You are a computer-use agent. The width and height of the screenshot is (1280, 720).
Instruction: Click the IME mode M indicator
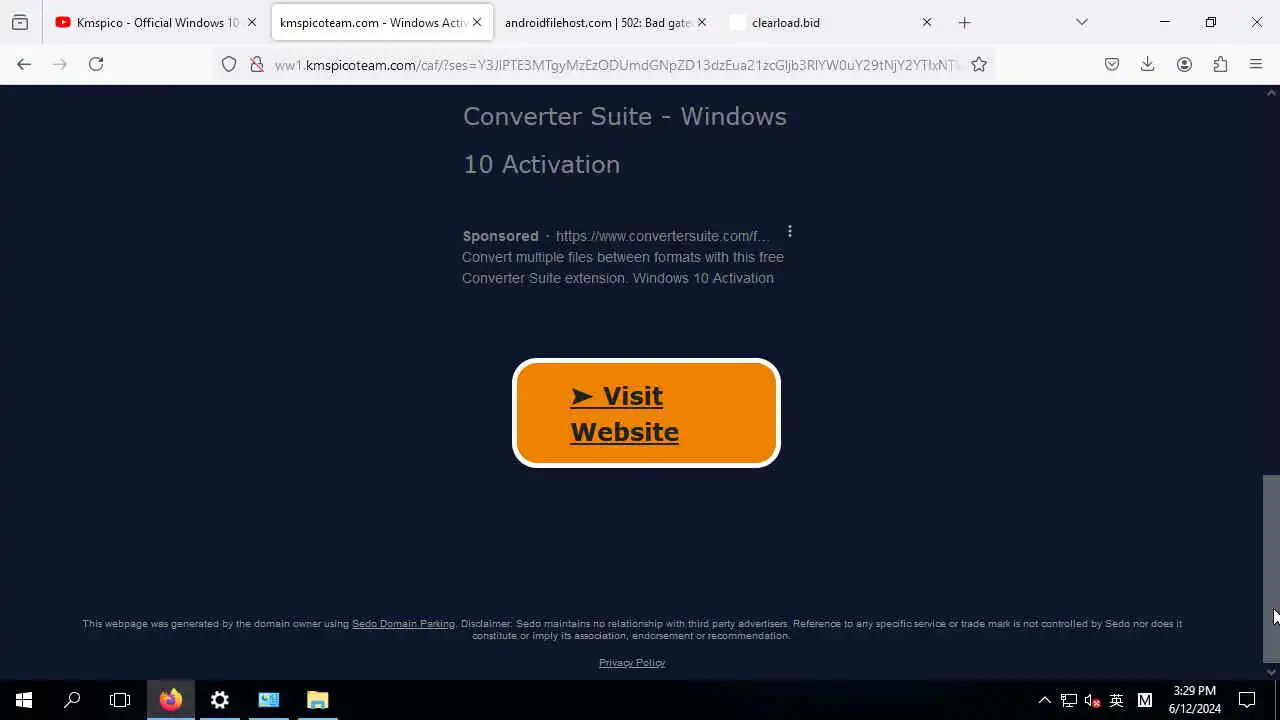(x=1145, y=700)
